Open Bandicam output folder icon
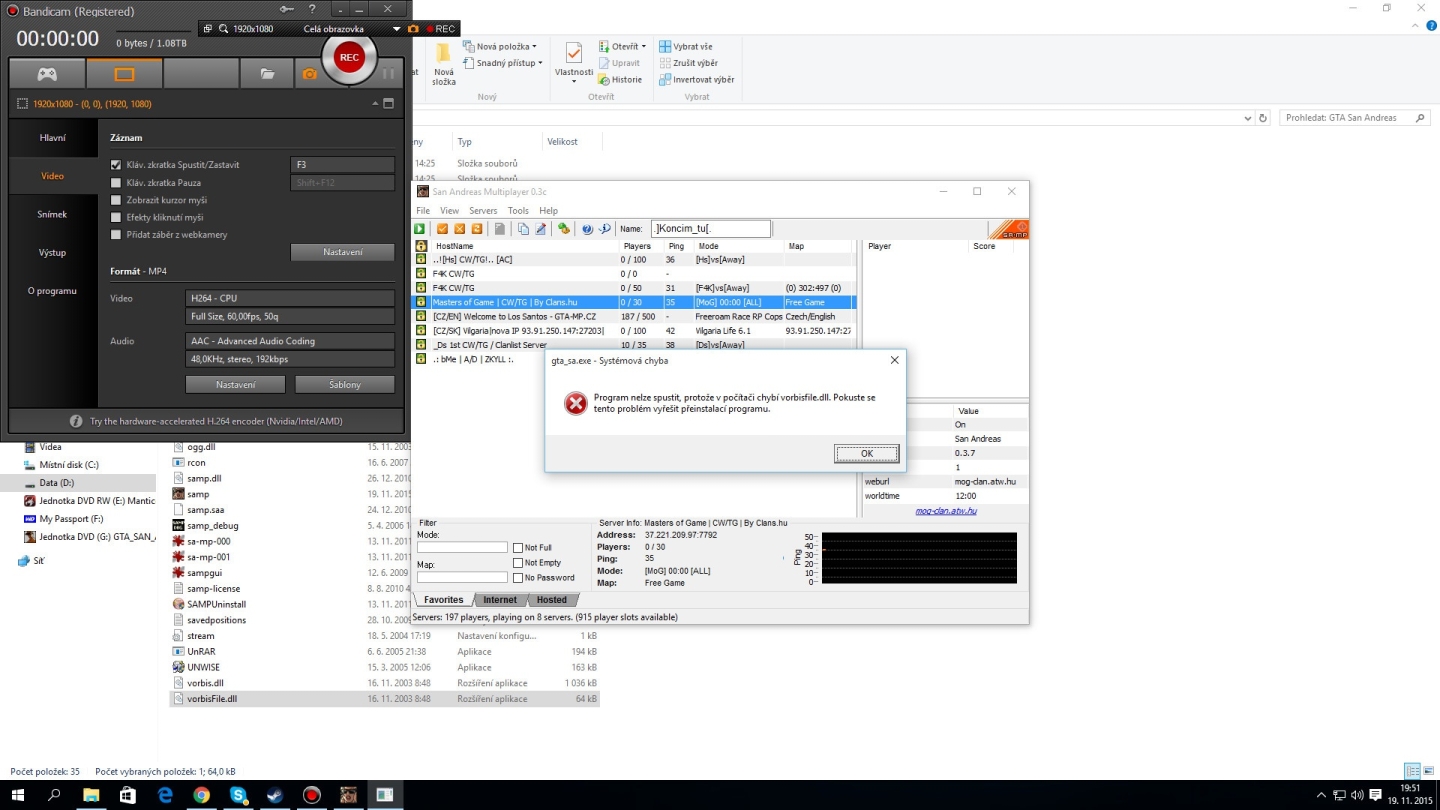 (267, 74)
